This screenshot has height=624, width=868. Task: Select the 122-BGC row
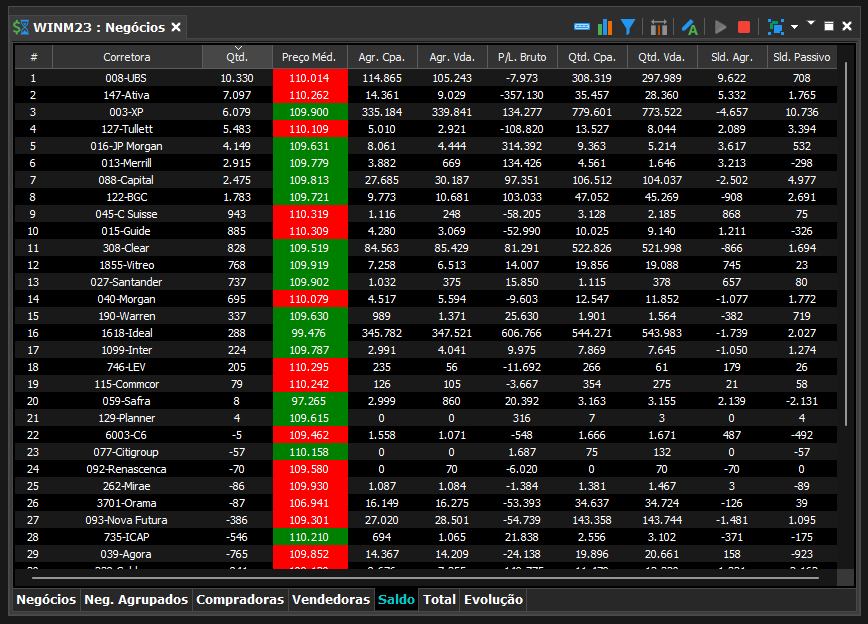click(x=426, y=197)
